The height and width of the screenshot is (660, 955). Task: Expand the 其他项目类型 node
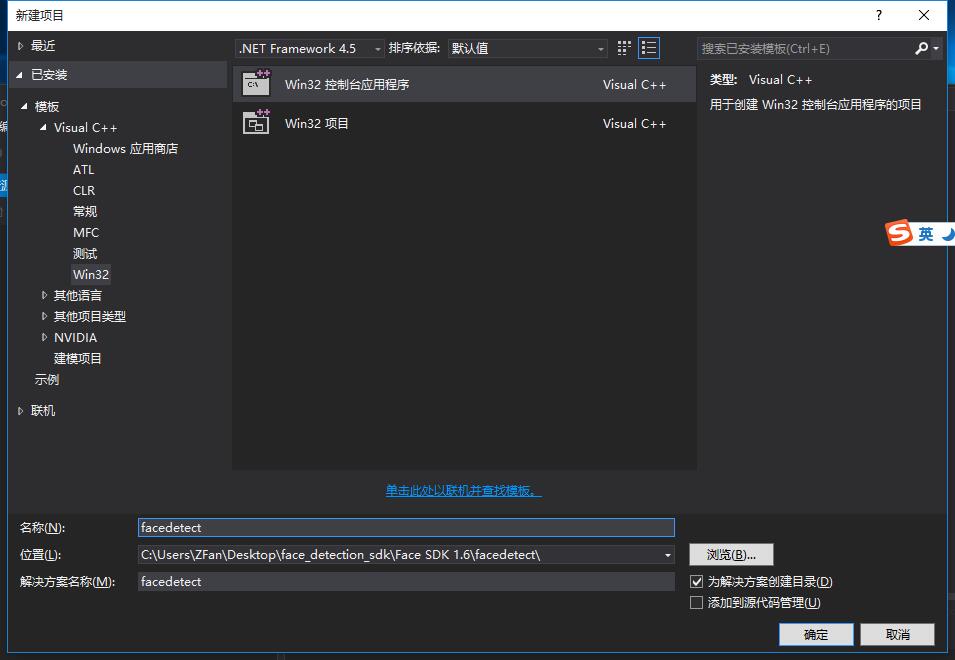tap(44, 316)
